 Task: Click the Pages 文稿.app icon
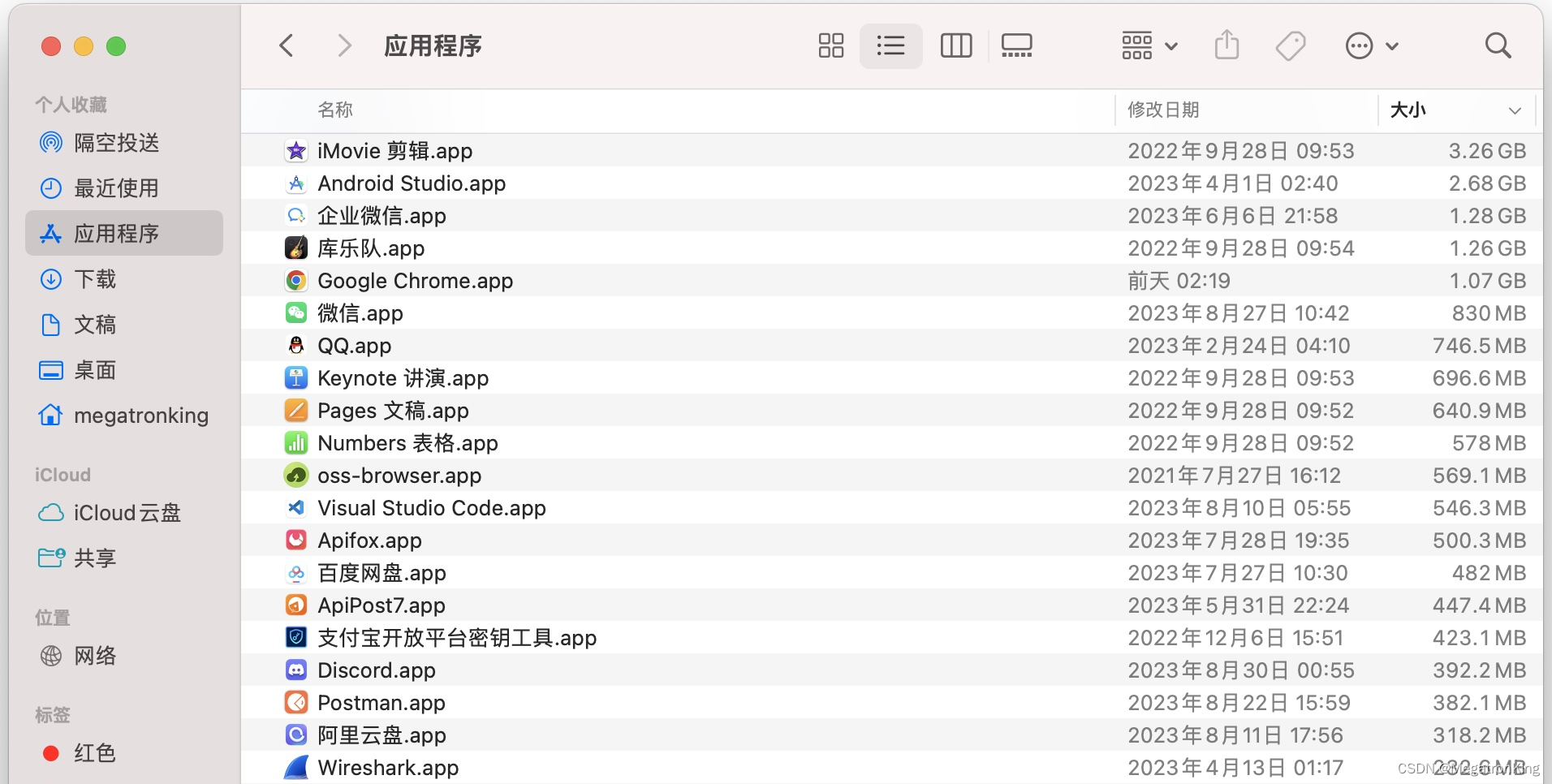pyautogui.click(x=296, y=411)
